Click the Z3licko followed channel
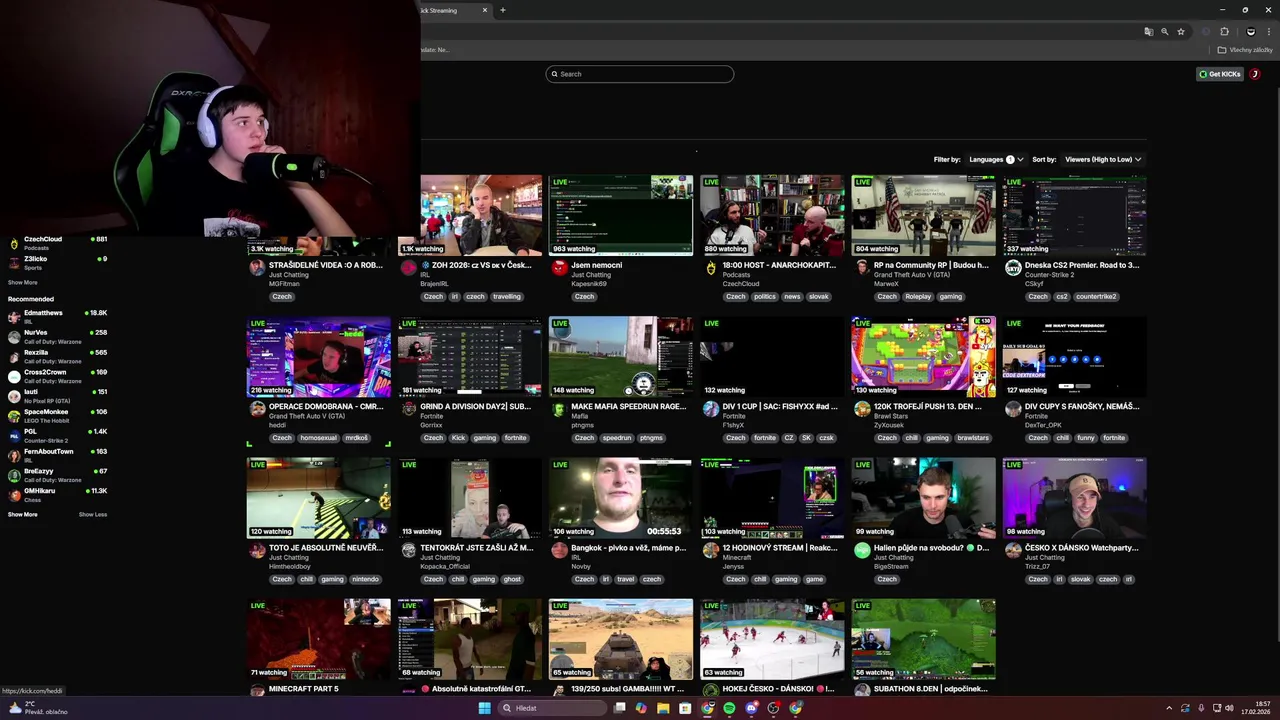The width and height of the screenshot is (1280, 720). click(x=58, y=262)
